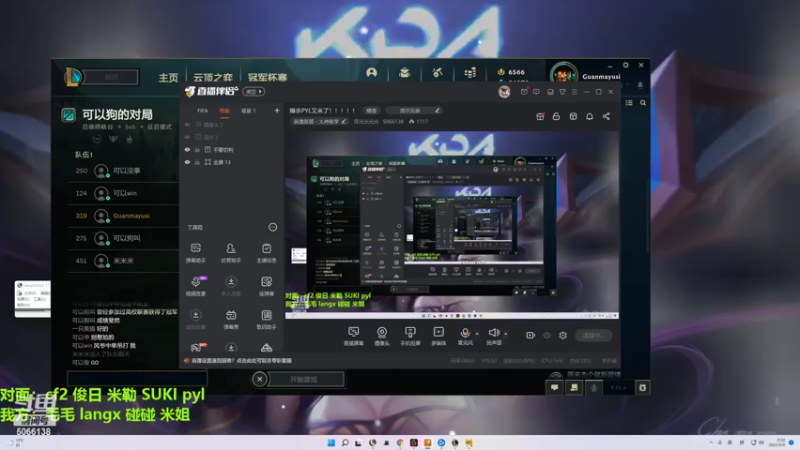This screenshot has height=450, width=800.
Task: Click the stream settings help link
Action: click(241, 361)
